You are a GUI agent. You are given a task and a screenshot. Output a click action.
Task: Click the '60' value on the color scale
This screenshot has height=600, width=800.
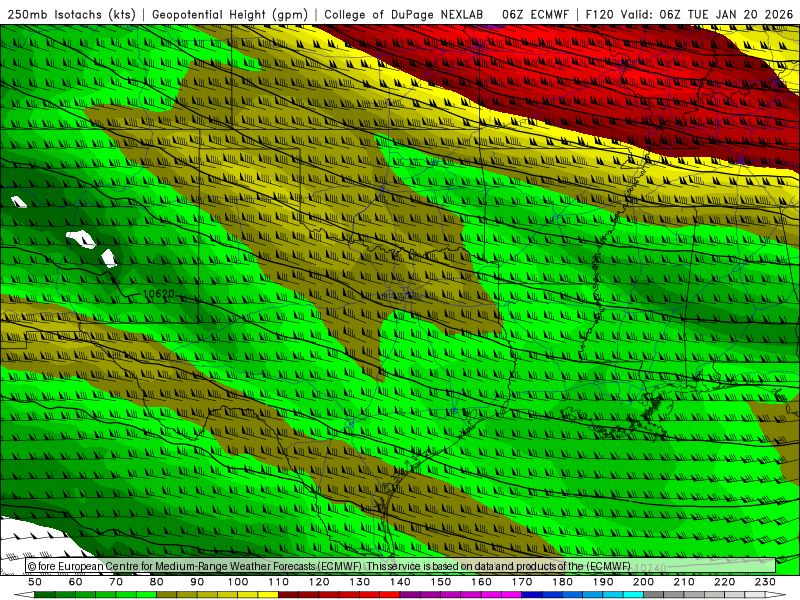pyautogui.click(x=75, y=582)
